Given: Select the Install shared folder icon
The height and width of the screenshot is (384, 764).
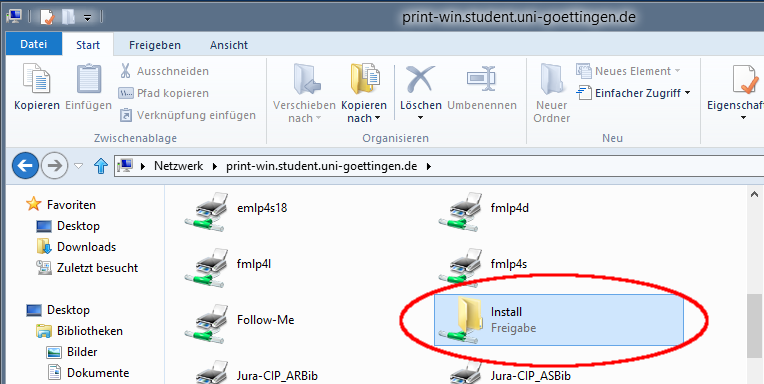Looking at the screenshot, I should (460, 320).
